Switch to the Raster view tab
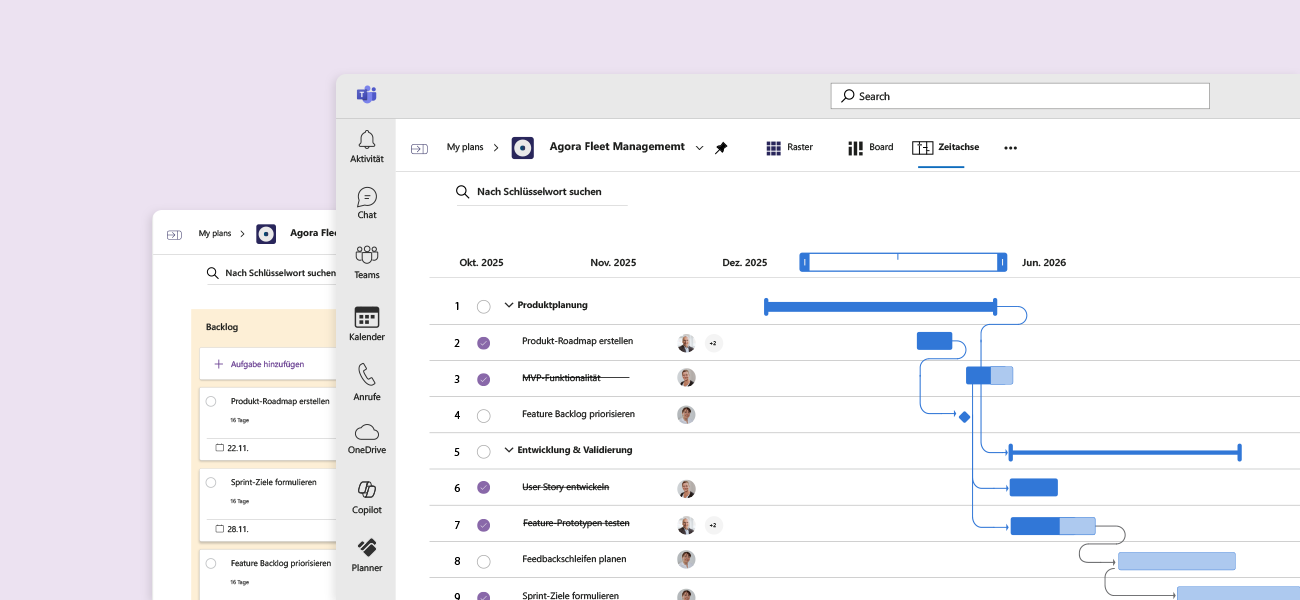Viewport: 1300px width, 600px height. point(789,148)
